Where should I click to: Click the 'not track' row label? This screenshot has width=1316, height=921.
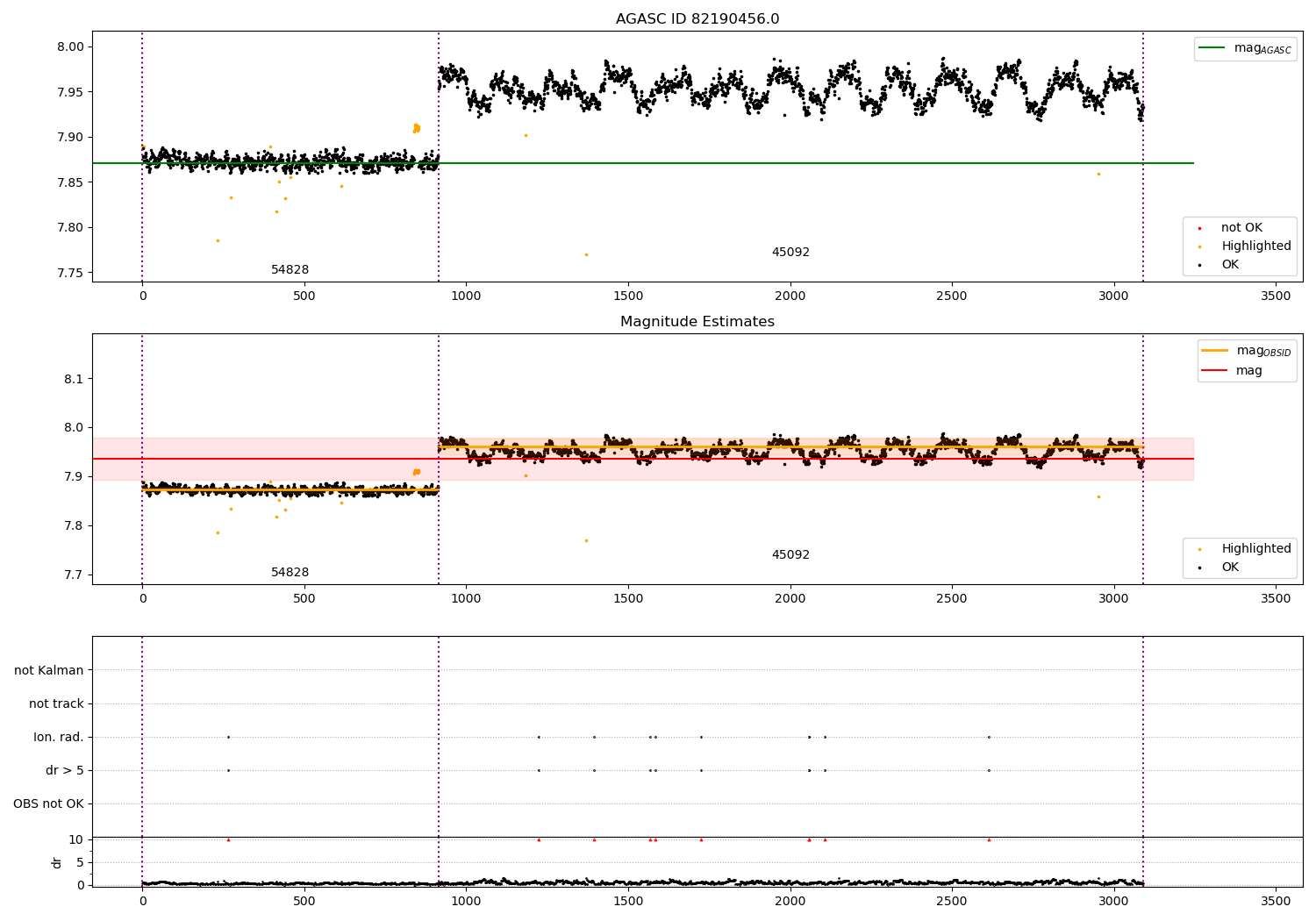(56, 703)
